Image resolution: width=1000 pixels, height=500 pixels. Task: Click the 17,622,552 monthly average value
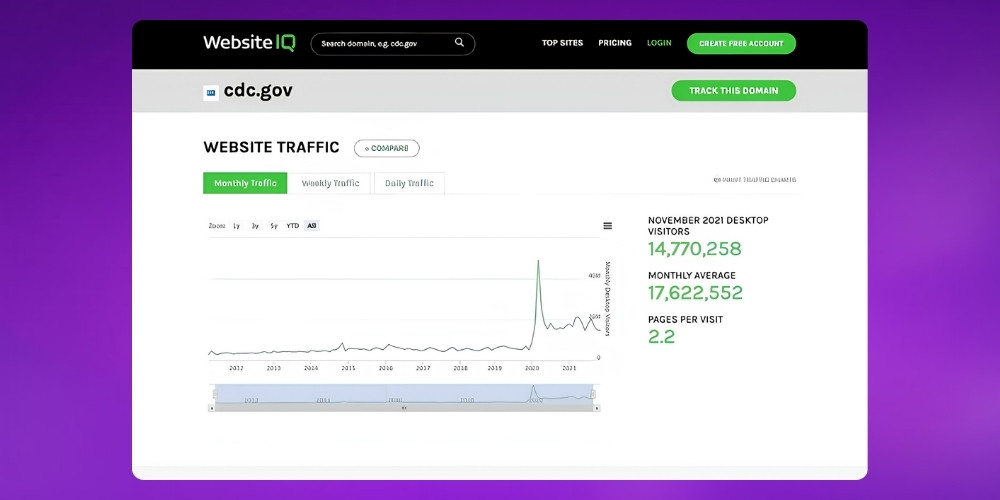coord(695,293)
